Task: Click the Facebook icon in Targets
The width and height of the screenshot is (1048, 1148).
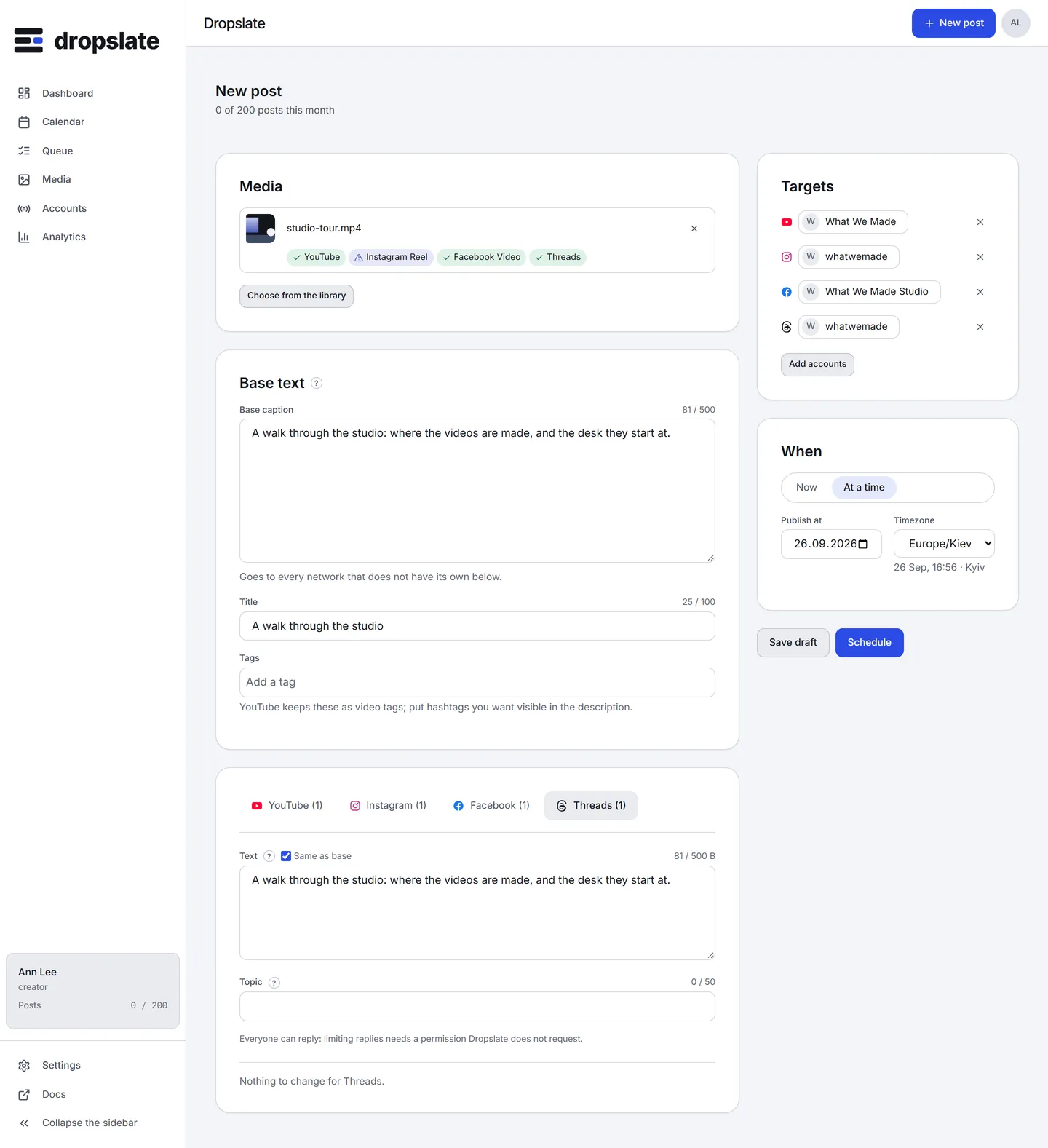Action: [787, 292]
